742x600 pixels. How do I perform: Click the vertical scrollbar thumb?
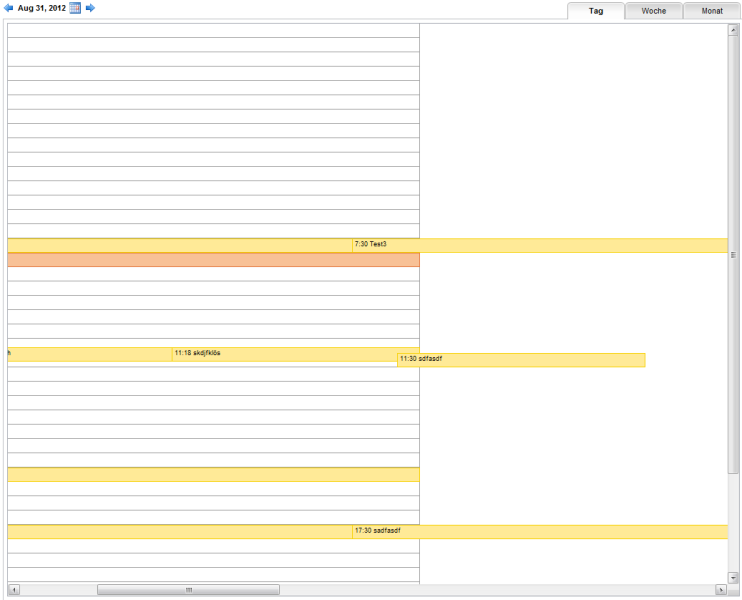[733, 255]
